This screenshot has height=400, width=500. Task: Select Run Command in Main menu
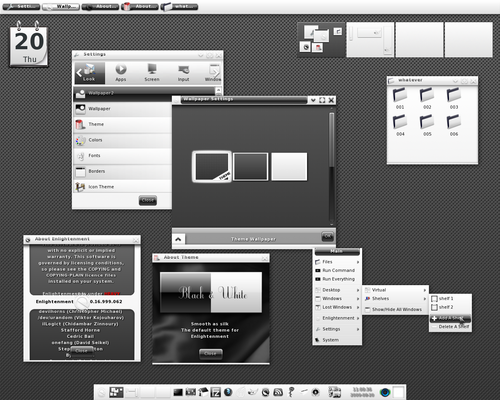coord(337,270)
